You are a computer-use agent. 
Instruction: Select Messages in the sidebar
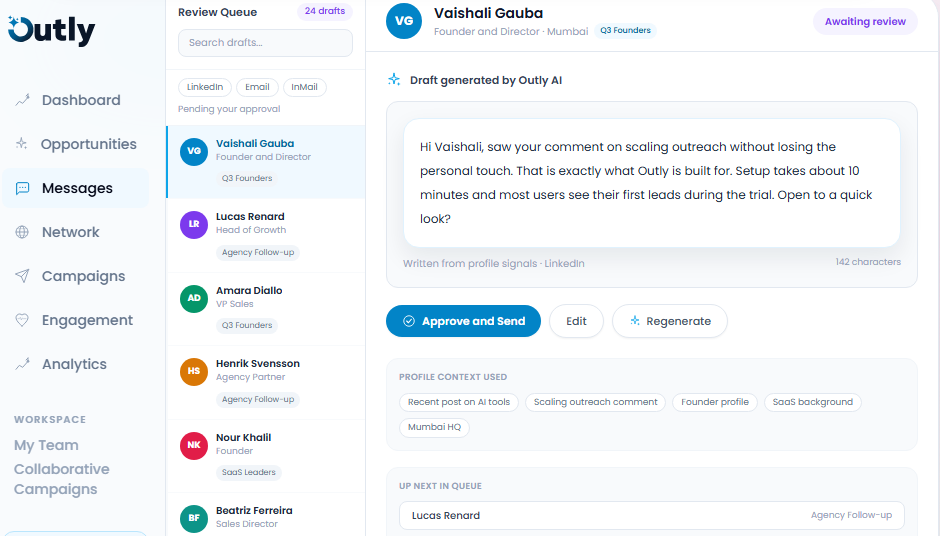tap(76, 188)
